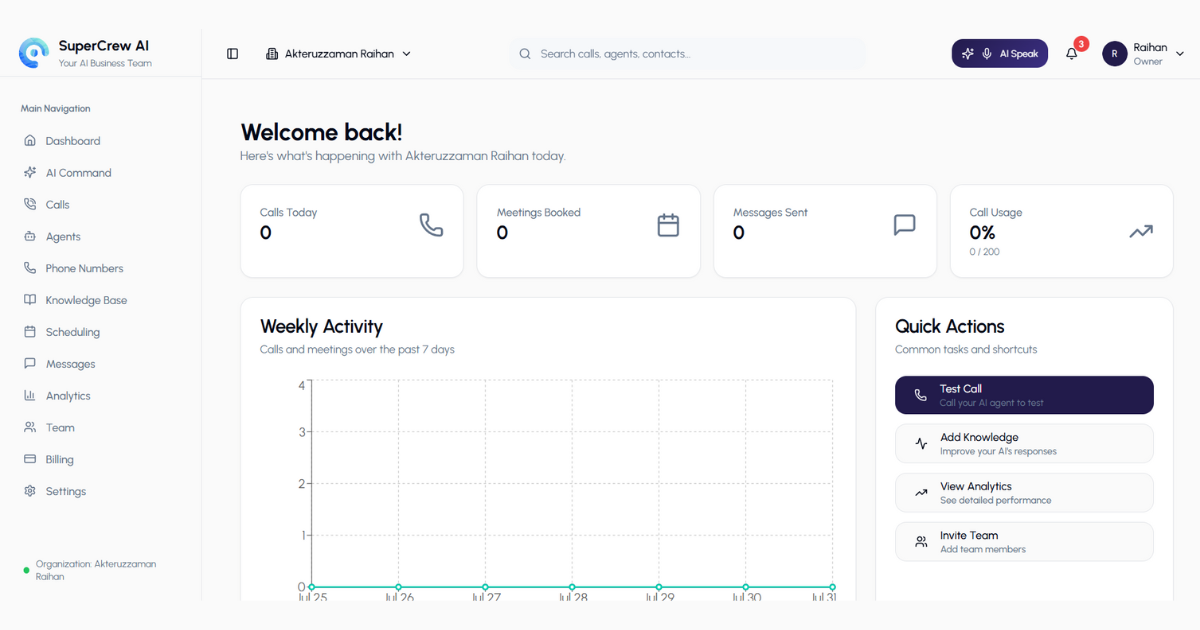Click chat icon on Messages Sent card
Screen dimensions: 1200x630
tap(904, 225)
